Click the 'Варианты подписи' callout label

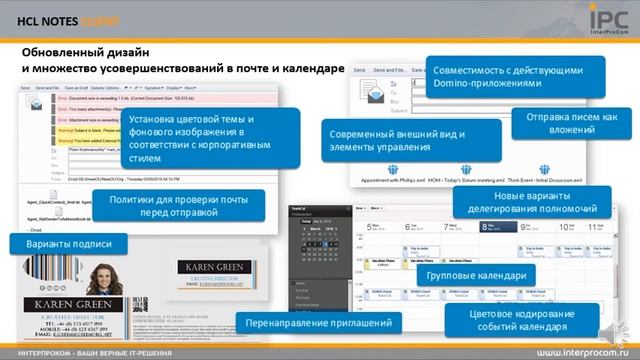click(x=69, y=244)
